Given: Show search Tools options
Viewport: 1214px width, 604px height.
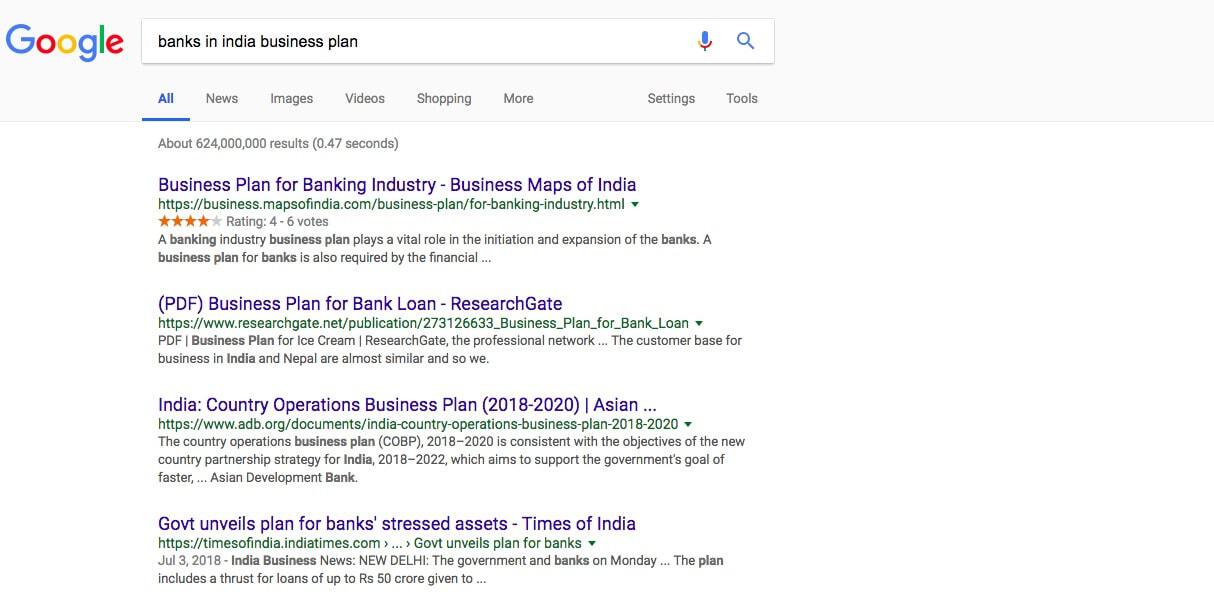Looking at the screenshot, I should pyautogui.click(x=742, y=98).
